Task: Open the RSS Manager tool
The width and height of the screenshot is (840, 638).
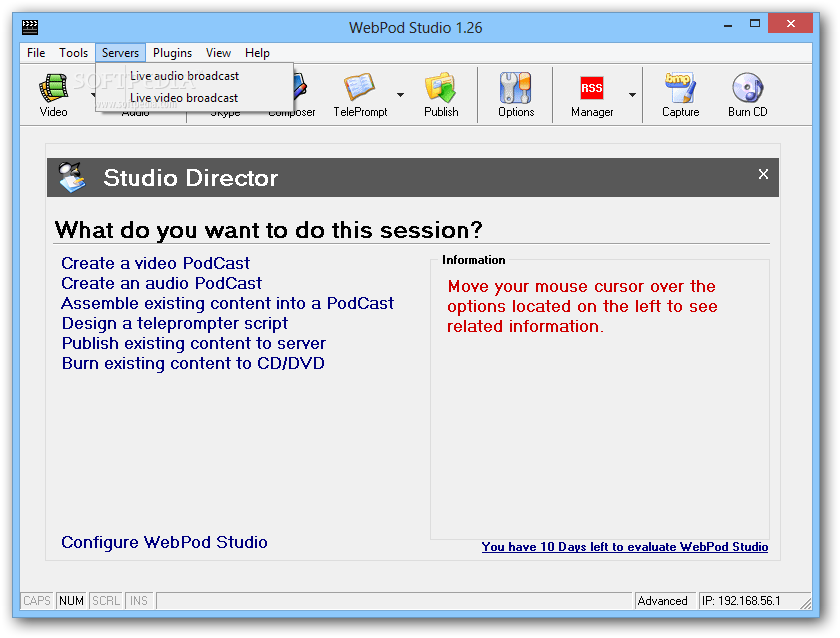Action: 592,94
